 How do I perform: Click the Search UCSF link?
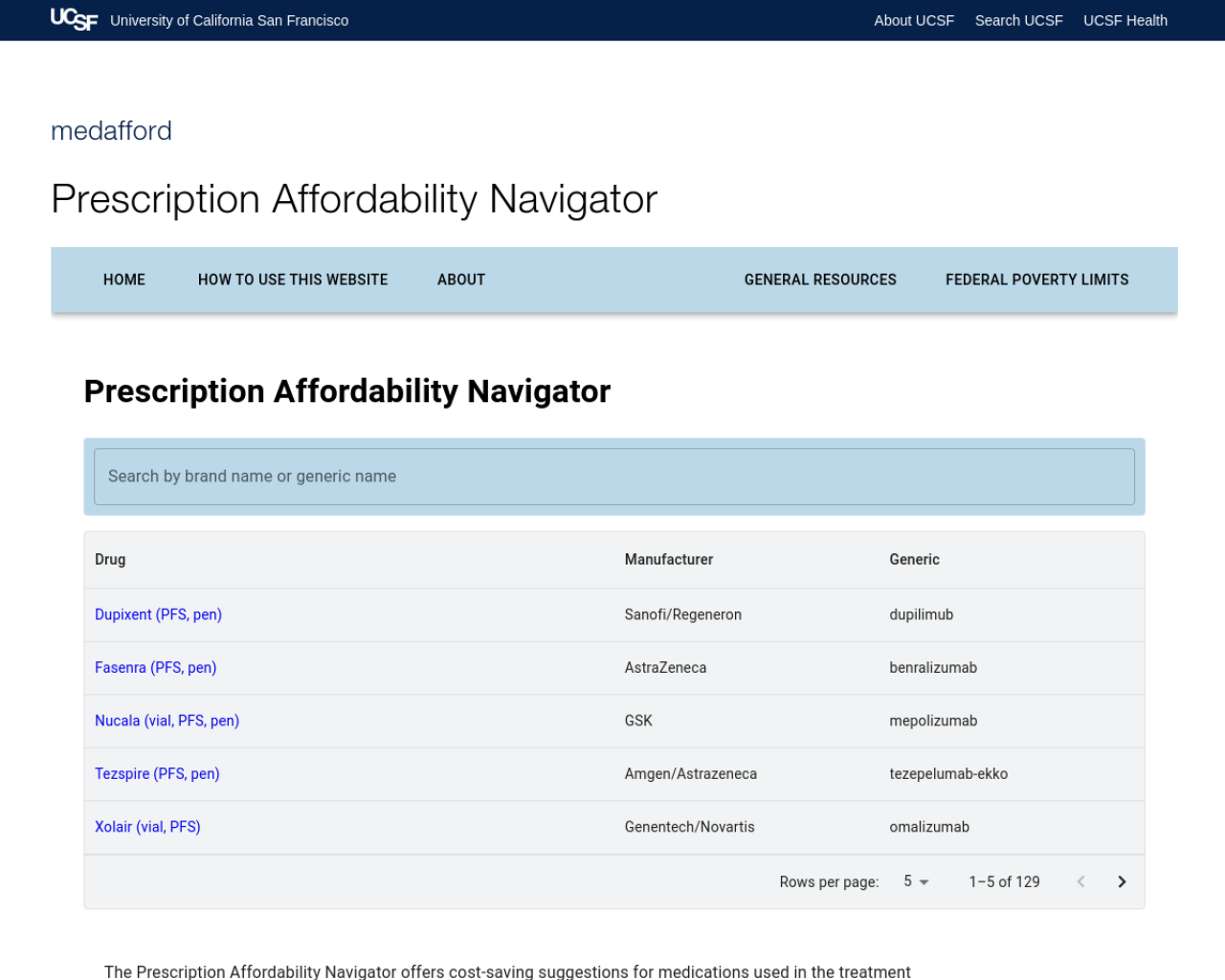(x=1018, y=20)
